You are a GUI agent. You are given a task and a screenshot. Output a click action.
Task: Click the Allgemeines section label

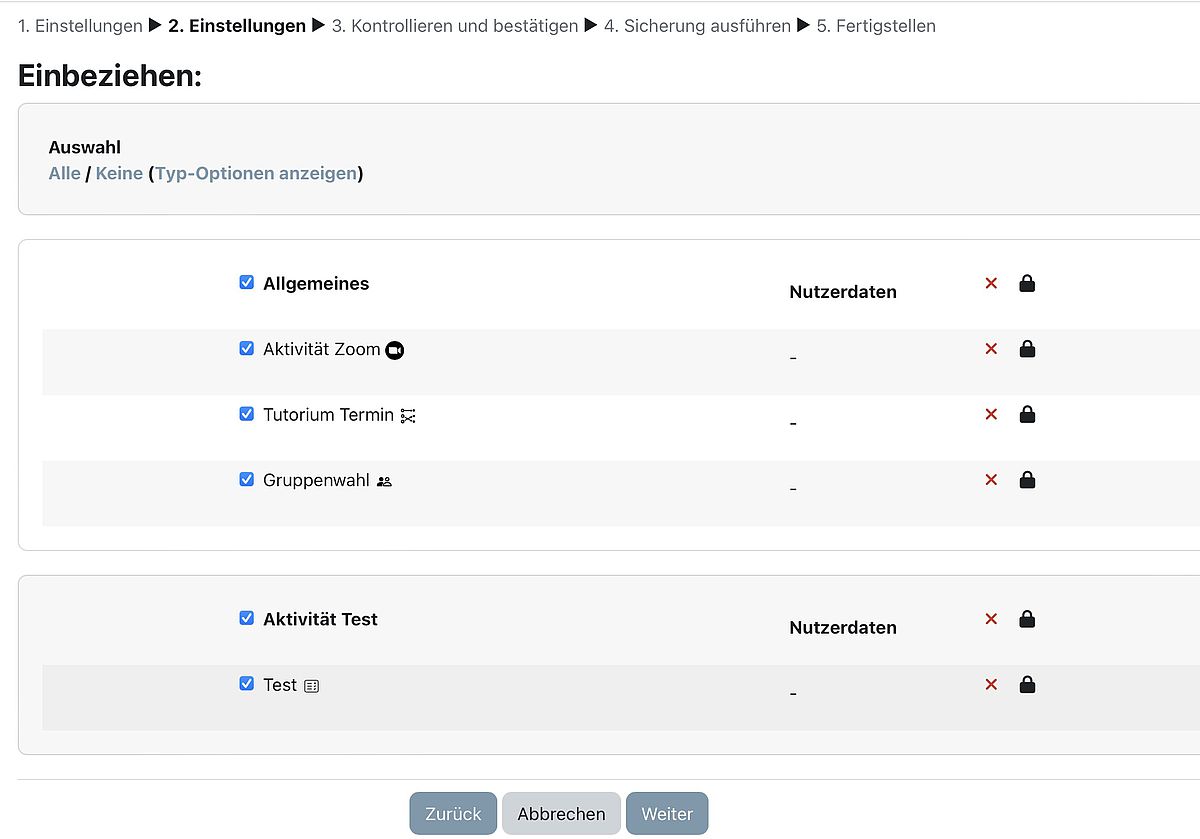coord(316,284)
